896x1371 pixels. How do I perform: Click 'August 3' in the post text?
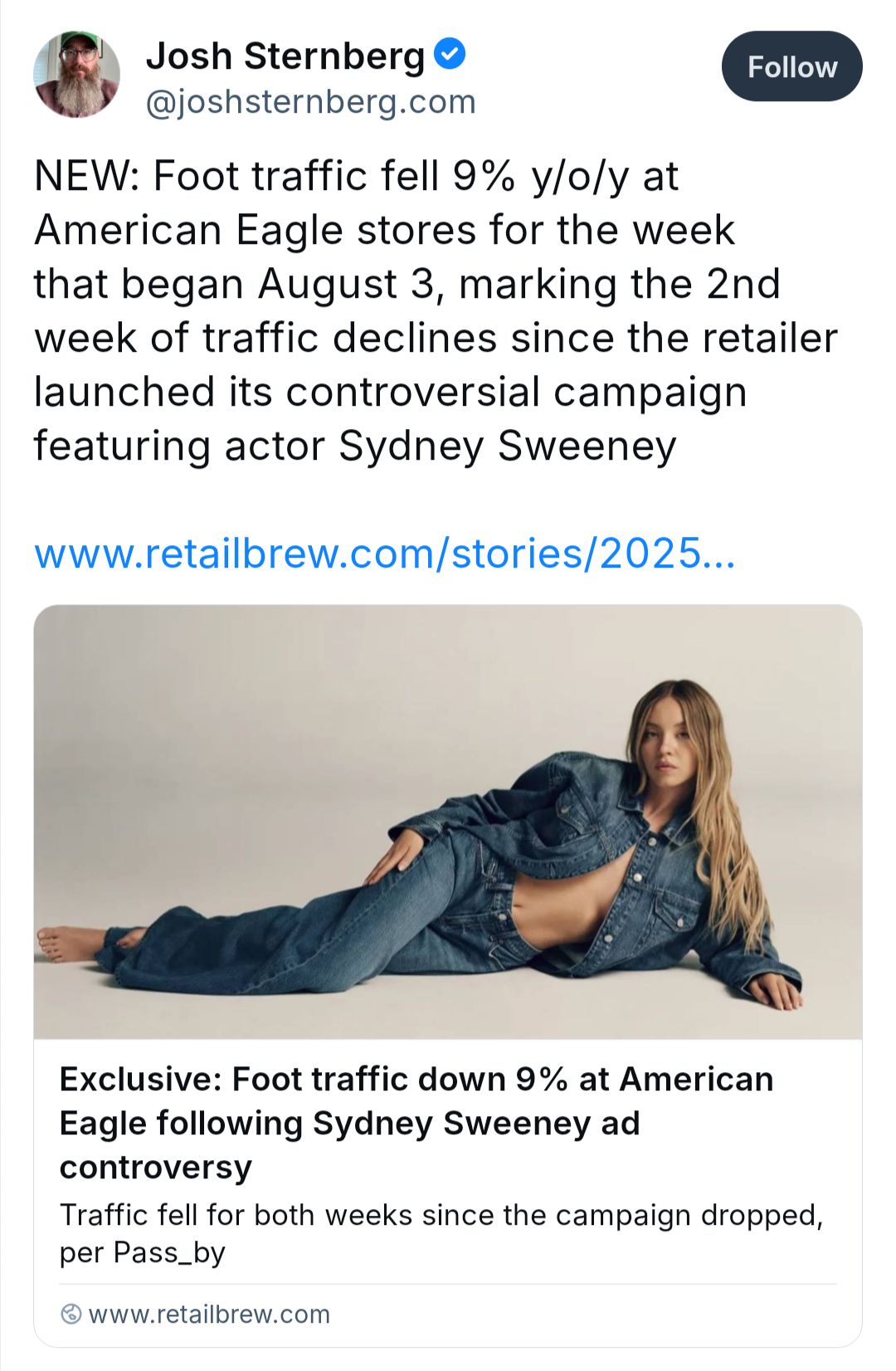click(346, 284)
